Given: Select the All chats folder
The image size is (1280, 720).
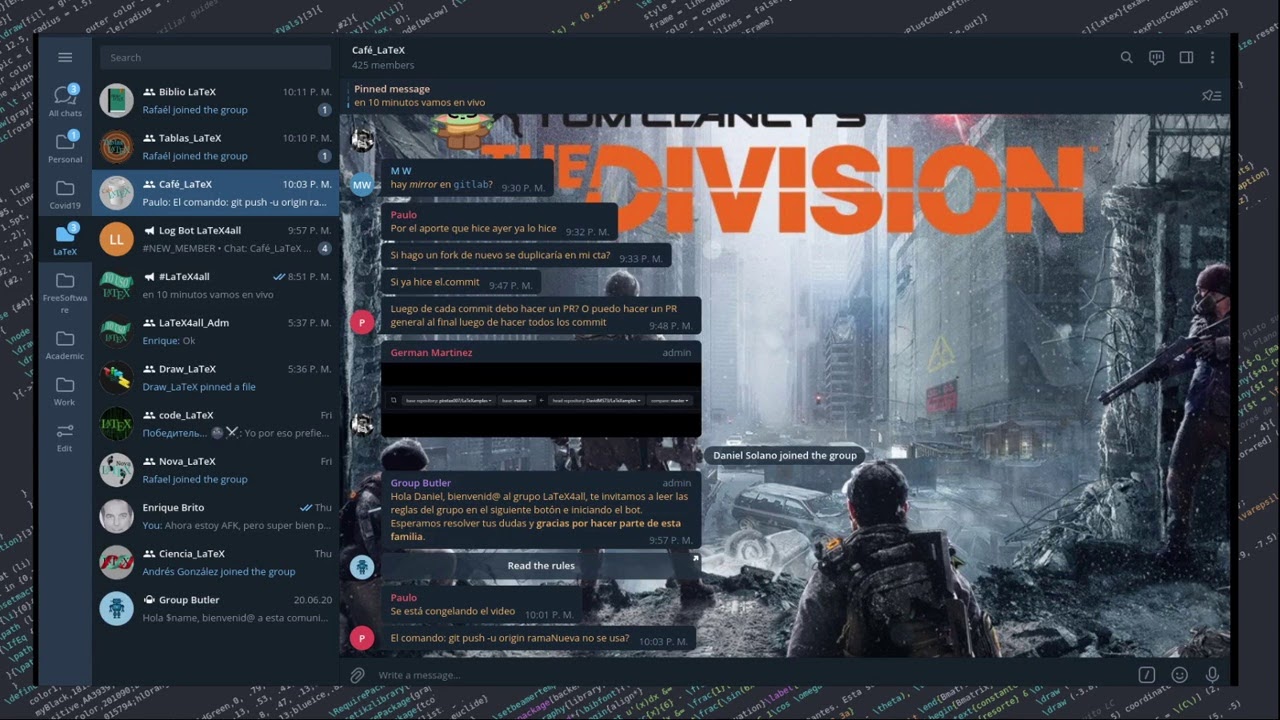Looking at the screenshot, I should [65, 102].
